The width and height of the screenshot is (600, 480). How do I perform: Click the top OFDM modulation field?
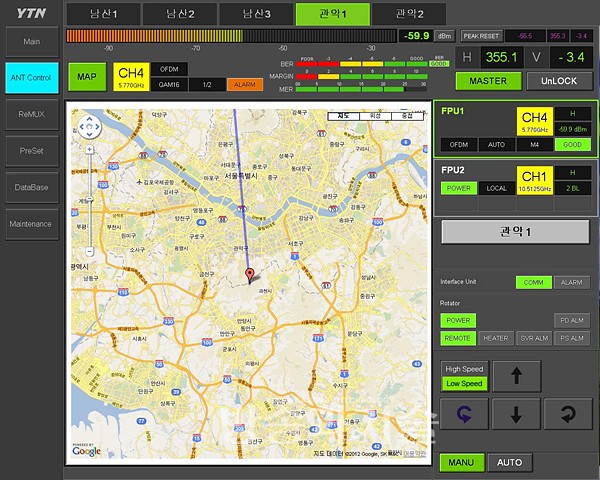point(169,69)
